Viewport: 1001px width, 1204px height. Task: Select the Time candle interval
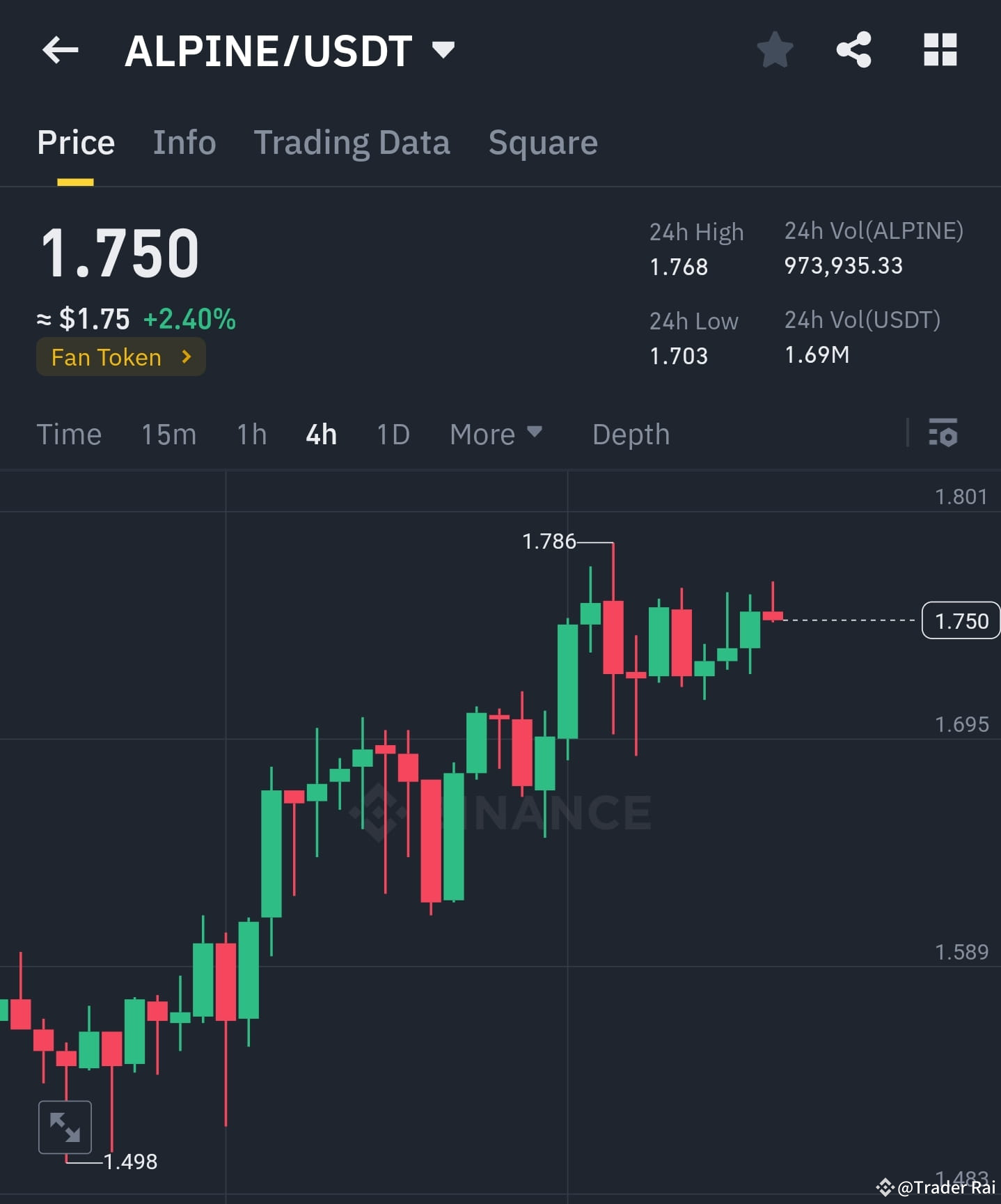pyautogui.click(x=69, y=434)
